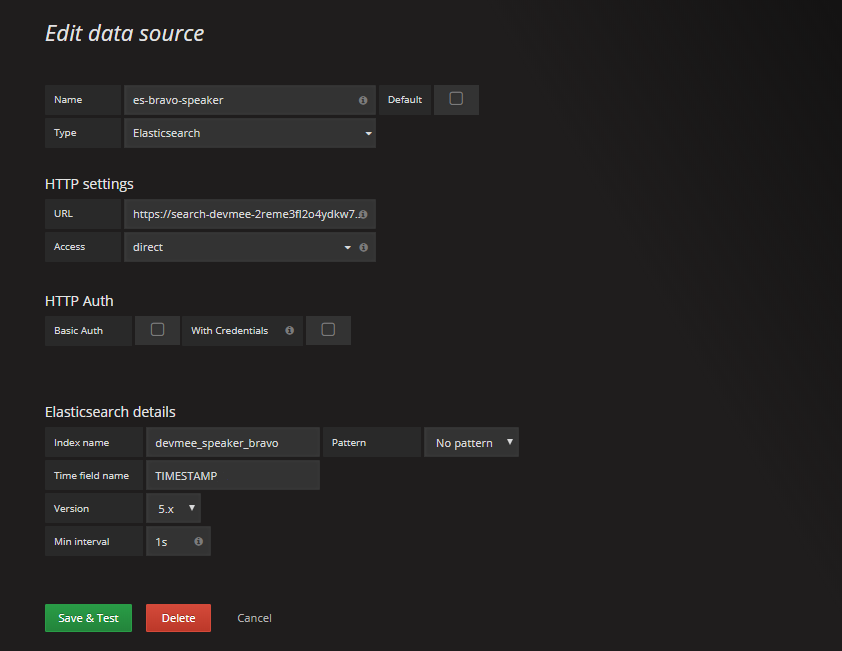
Task: Focus the Name field es-bravo-speaker
Action: click(238, 100)
